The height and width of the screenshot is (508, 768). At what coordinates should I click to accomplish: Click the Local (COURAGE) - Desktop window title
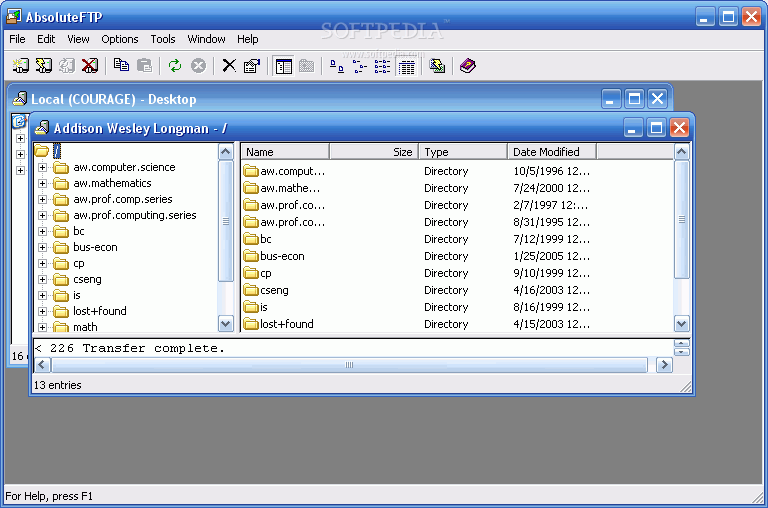(x=114, y=99)
